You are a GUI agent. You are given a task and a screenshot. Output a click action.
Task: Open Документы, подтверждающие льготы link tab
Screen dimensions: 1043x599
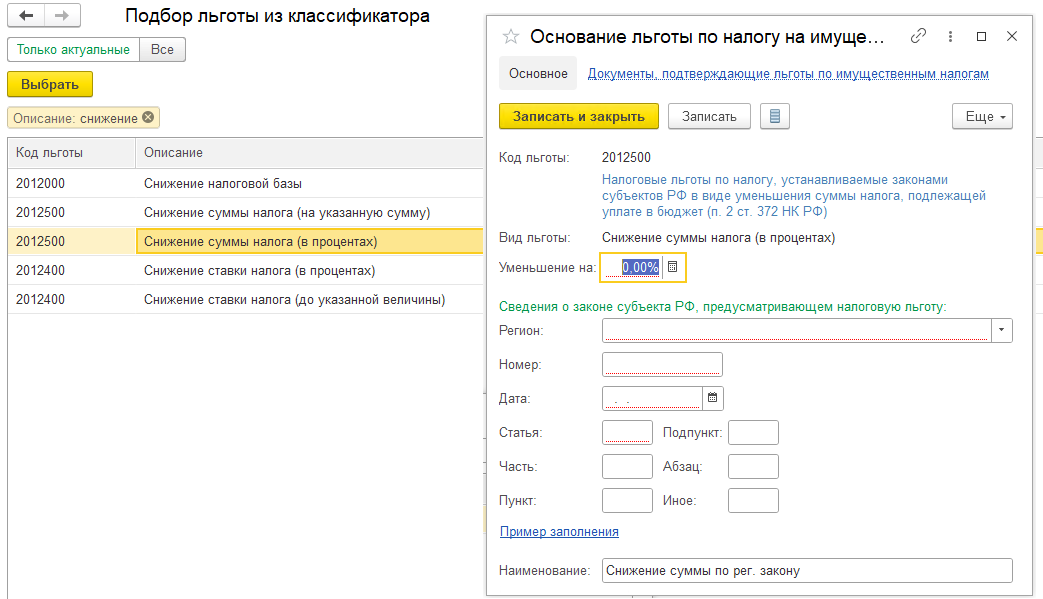click(788, 74)
